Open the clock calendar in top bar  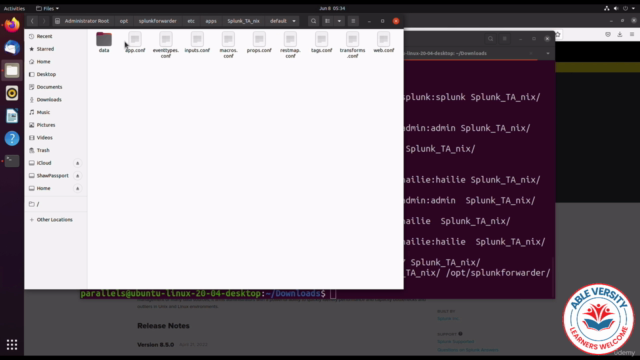click(x=332, y=8)
